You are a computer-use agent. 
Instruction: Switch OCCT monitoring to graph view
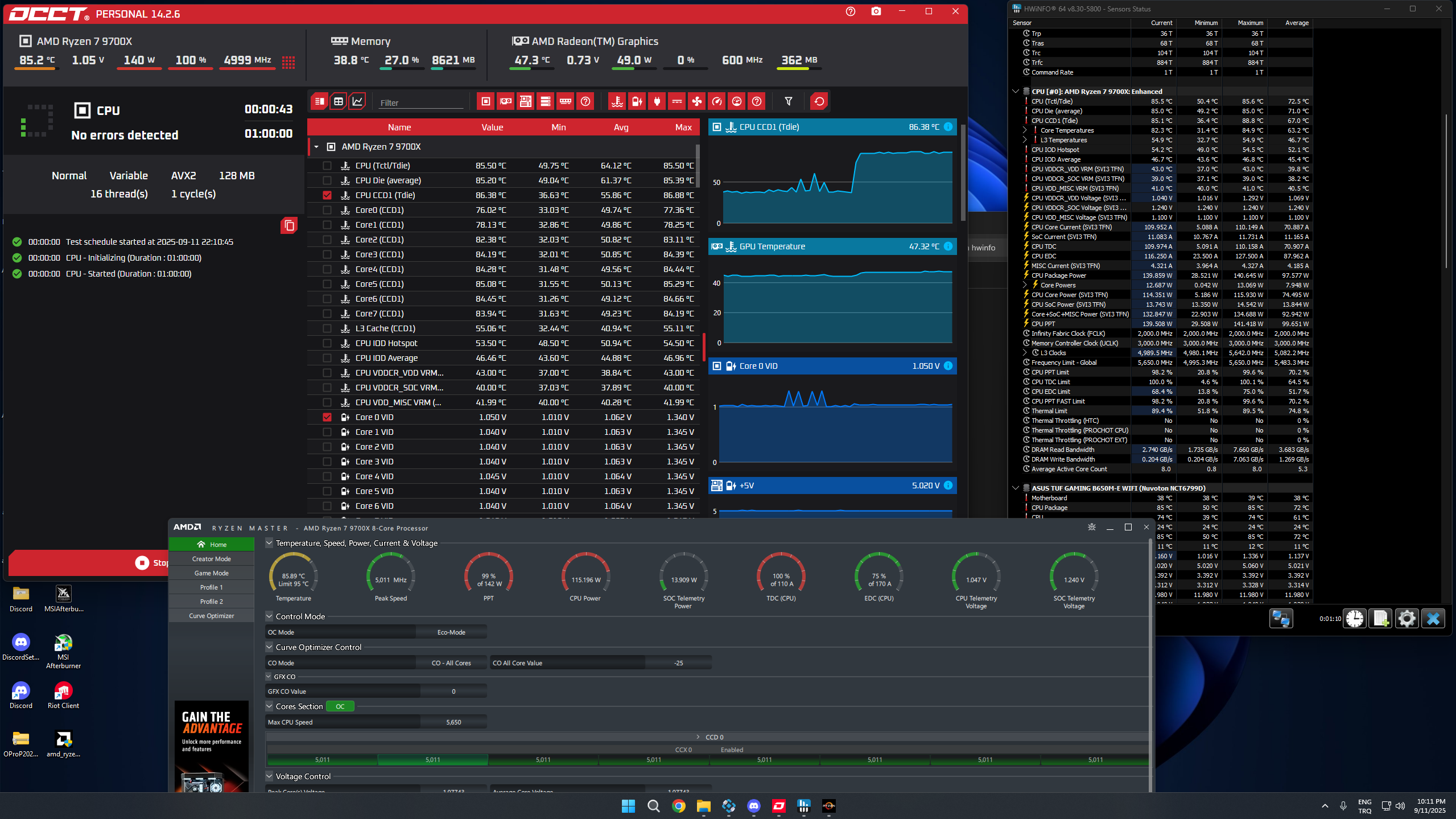click(357, 101)
